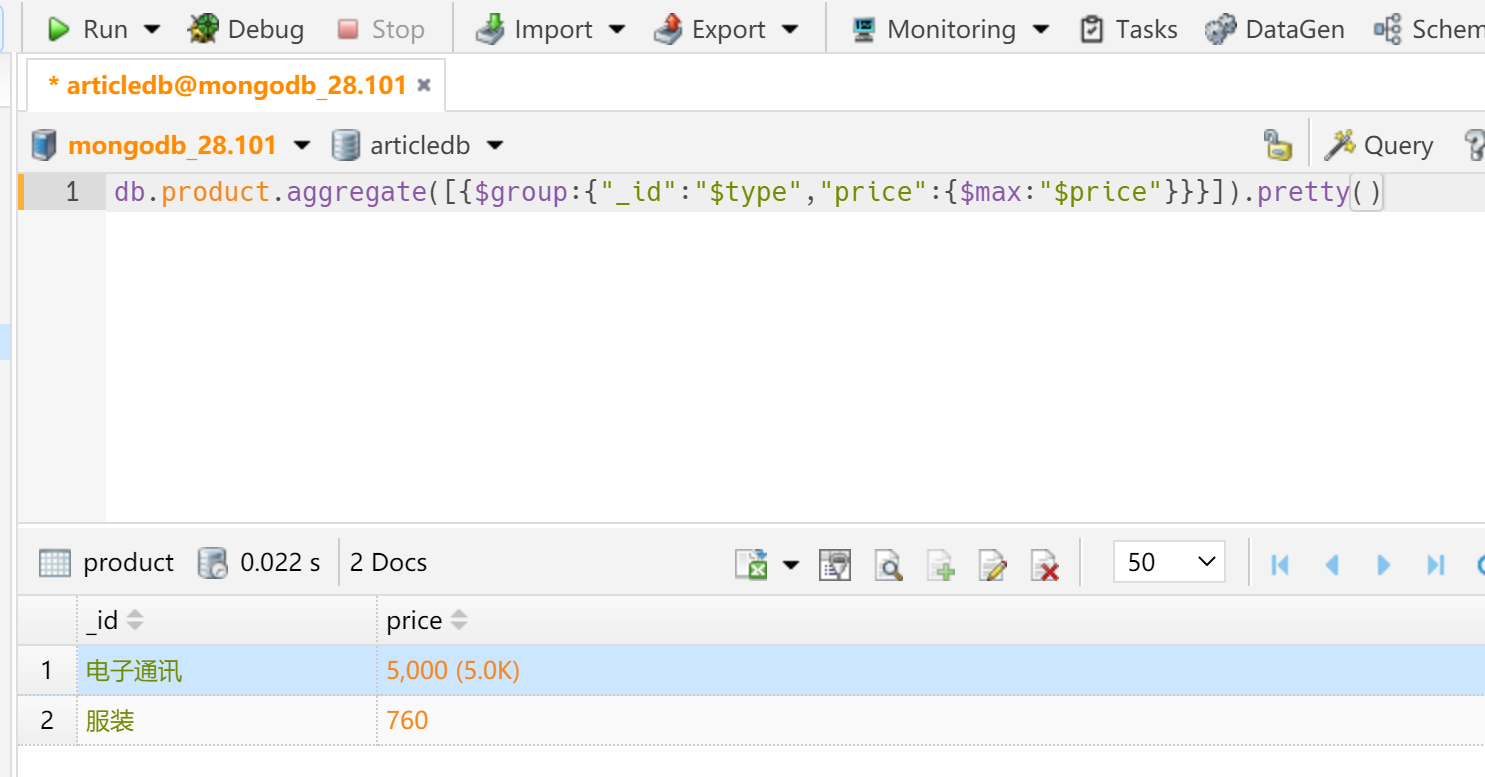Click the Run button in the toolbar
The height and width of the screenshot is (777, 1485).
88,30
